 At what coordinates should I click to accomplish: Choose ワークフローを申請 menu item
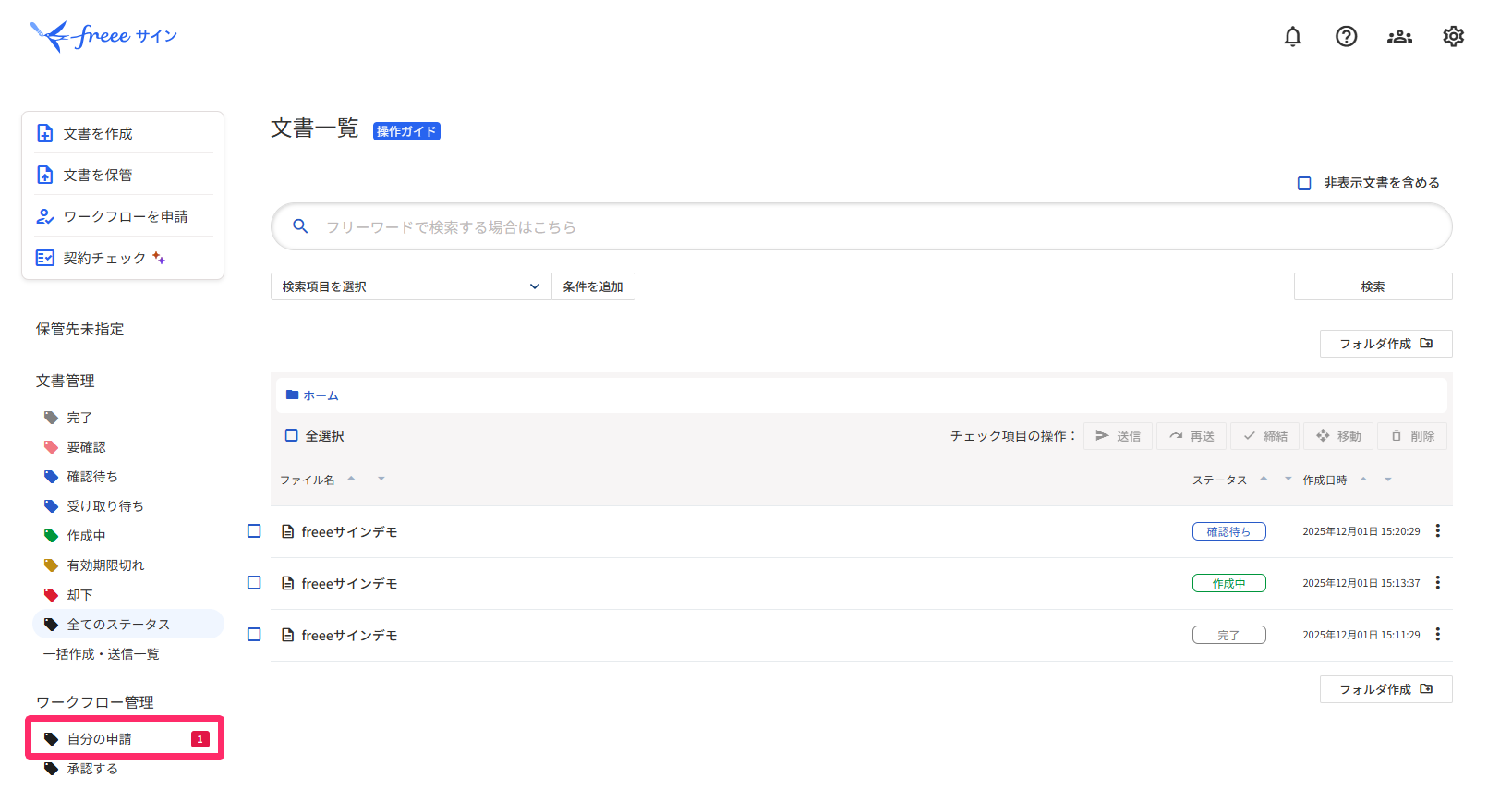pos(124,216)
